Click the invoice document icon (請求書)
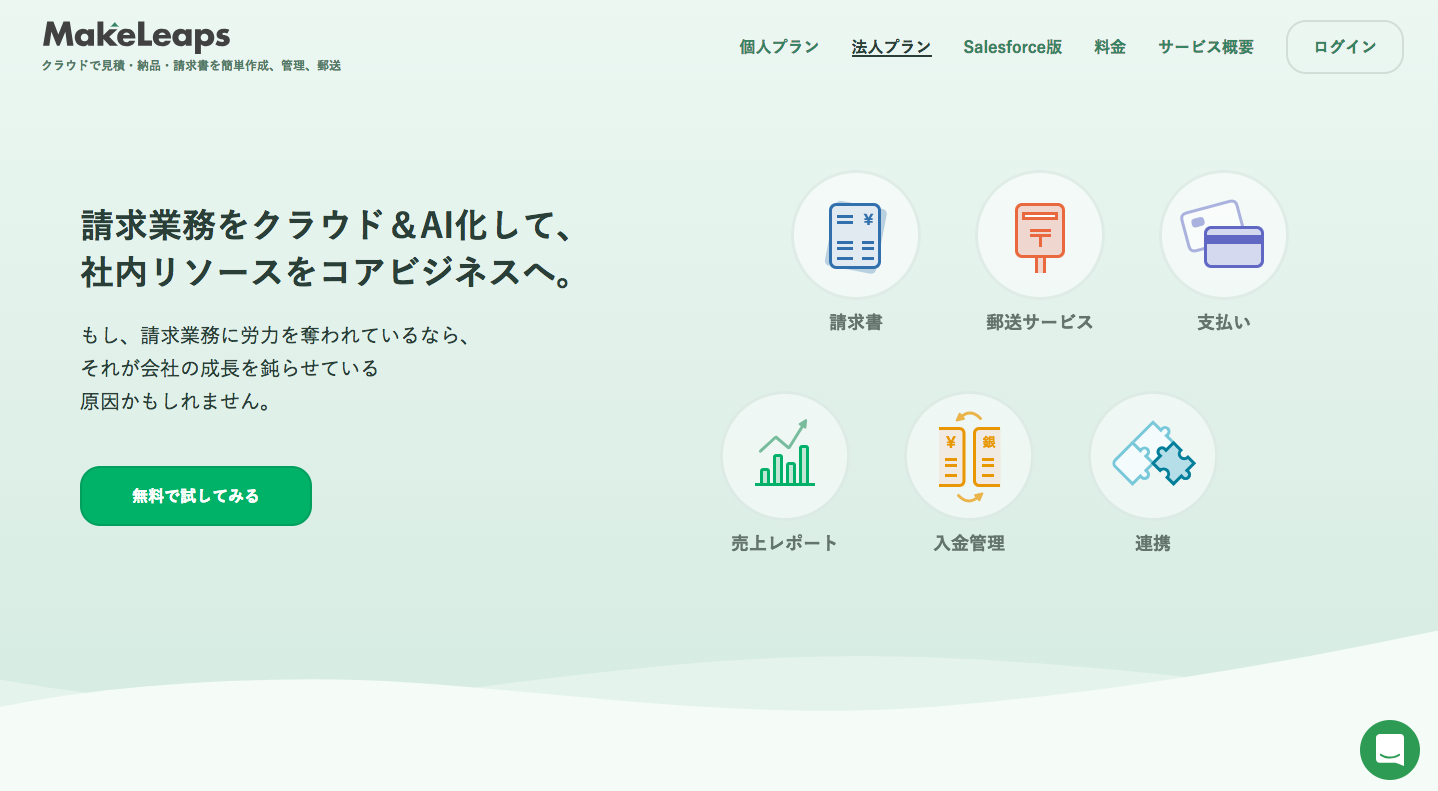 pos(855,236)
